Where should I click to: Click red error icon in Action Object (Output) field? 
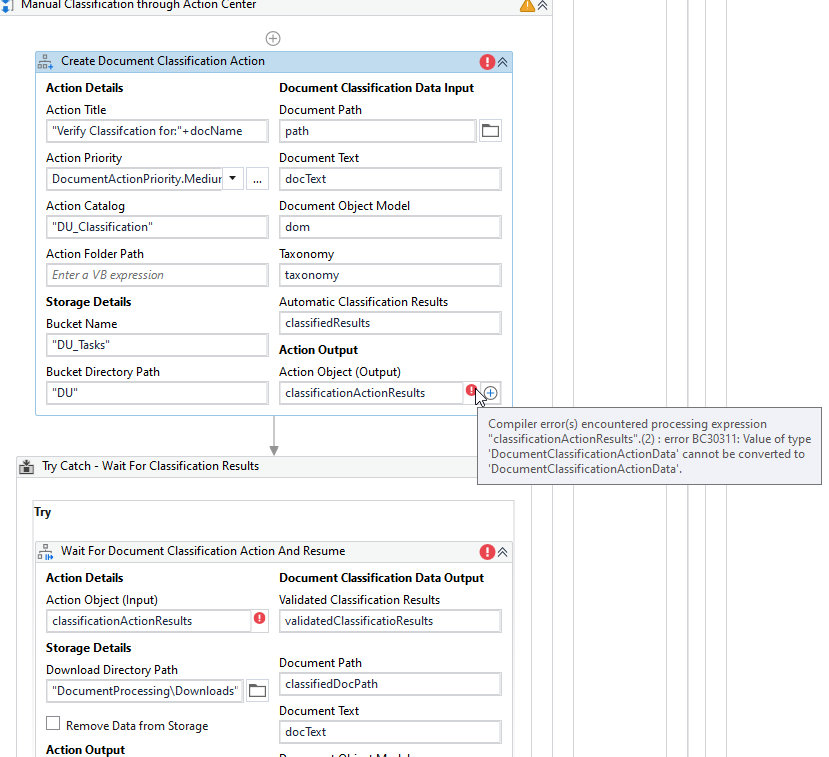pos(471,390)
